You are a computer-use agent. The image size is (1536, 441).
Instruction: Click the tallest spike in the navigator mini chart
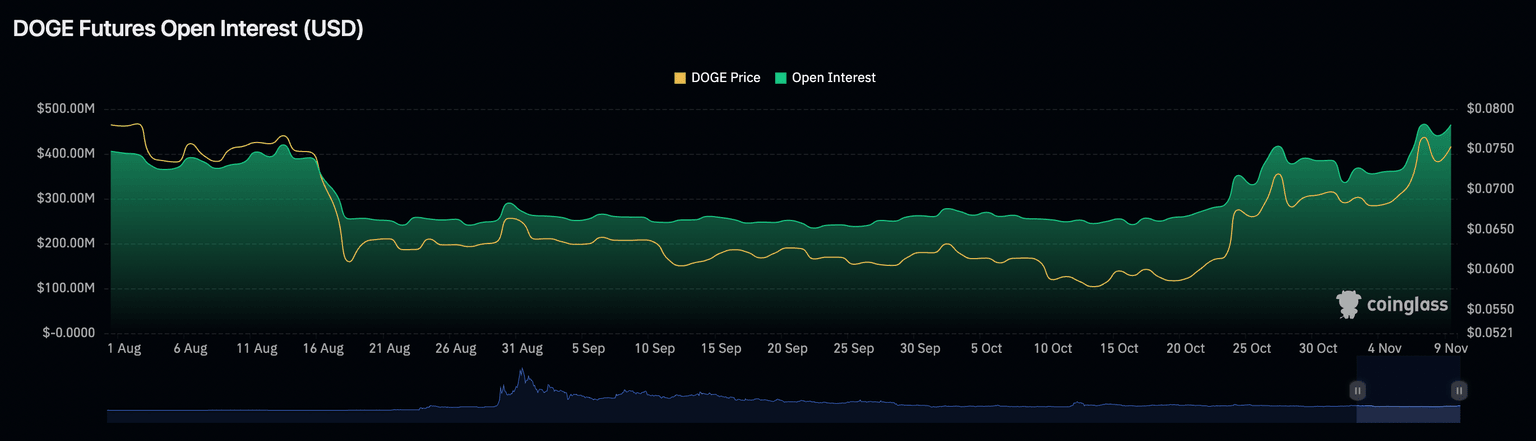pos(521,374)
